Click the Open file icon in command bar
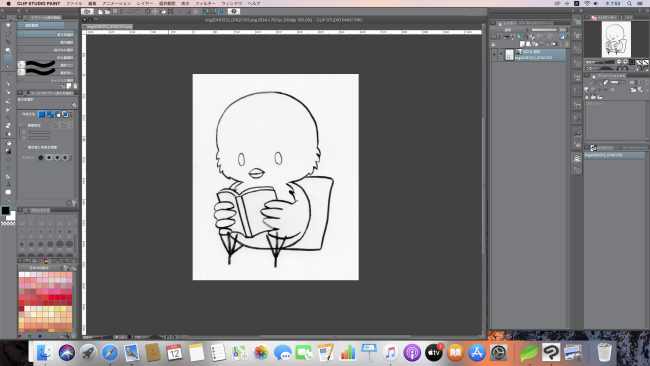 (107, 11)
